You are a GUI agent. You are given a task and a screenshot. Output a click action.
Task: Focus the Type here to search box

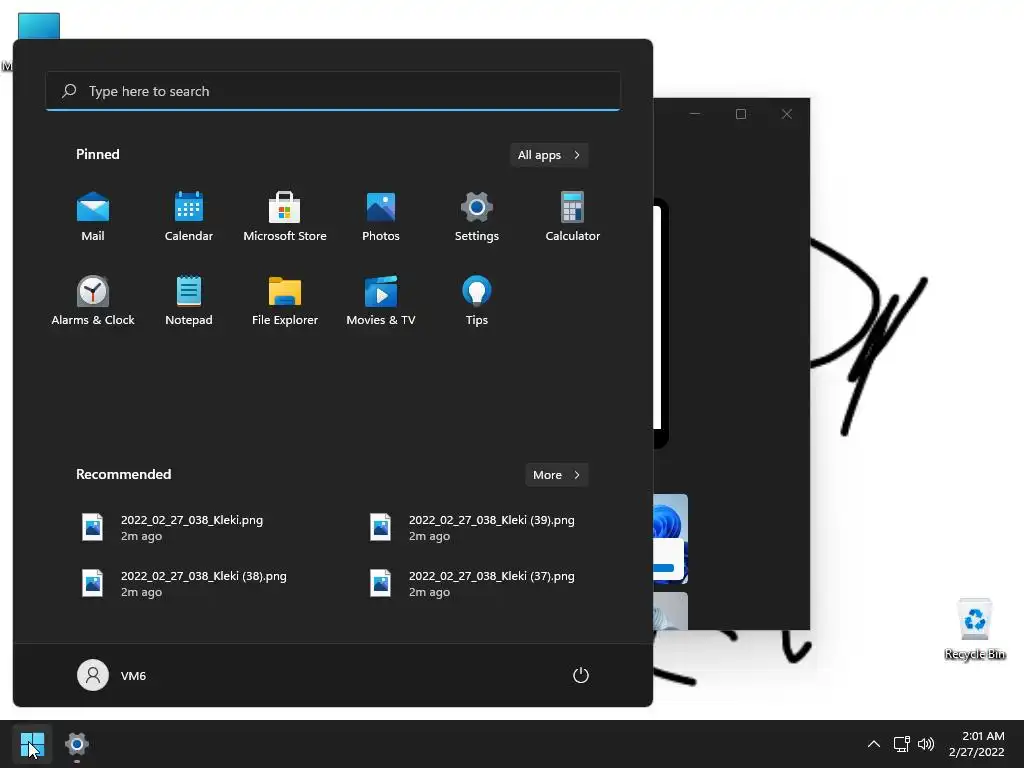click(333, 91)
